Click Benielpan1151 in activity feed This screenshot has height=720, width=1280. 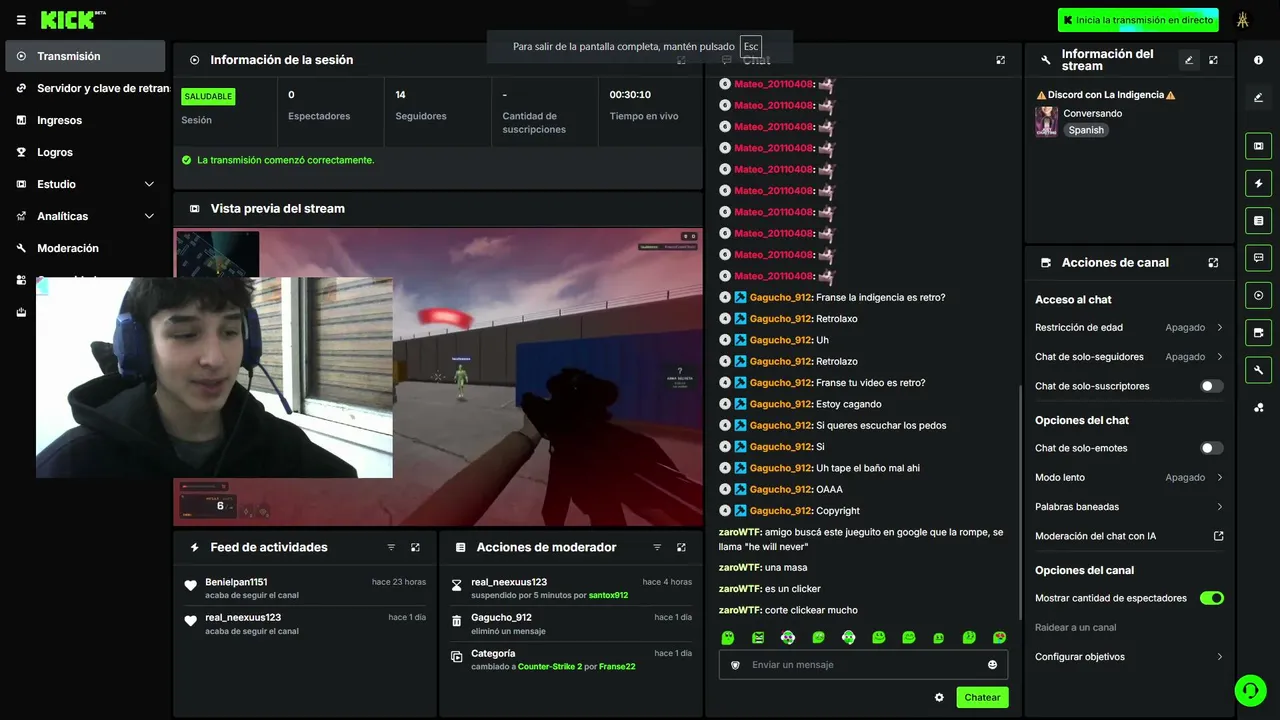(x=236, y=582)
